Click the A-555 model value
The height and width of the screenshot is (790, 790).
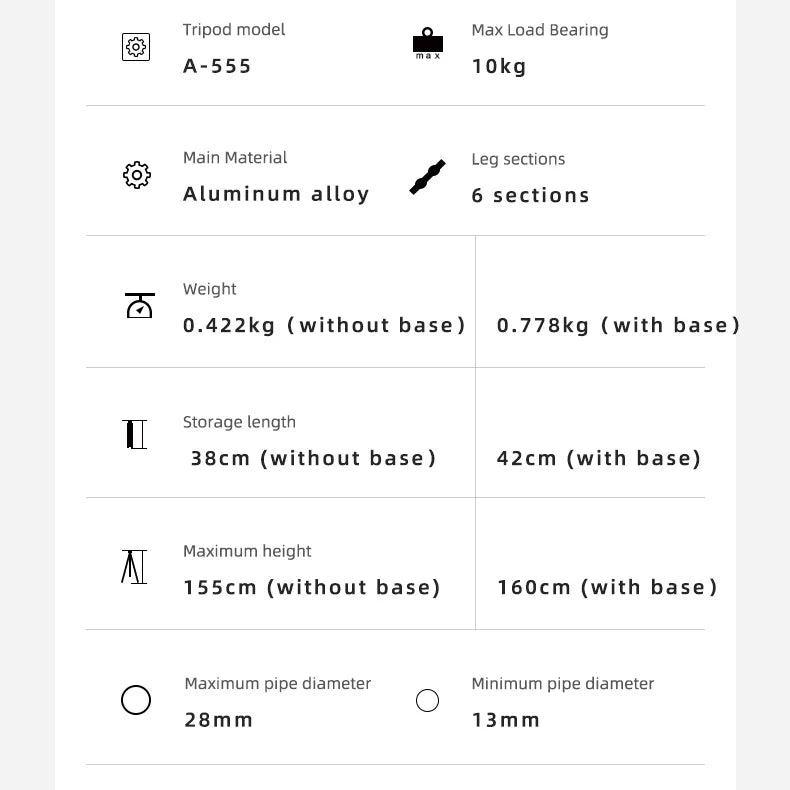tap(217, 67)
